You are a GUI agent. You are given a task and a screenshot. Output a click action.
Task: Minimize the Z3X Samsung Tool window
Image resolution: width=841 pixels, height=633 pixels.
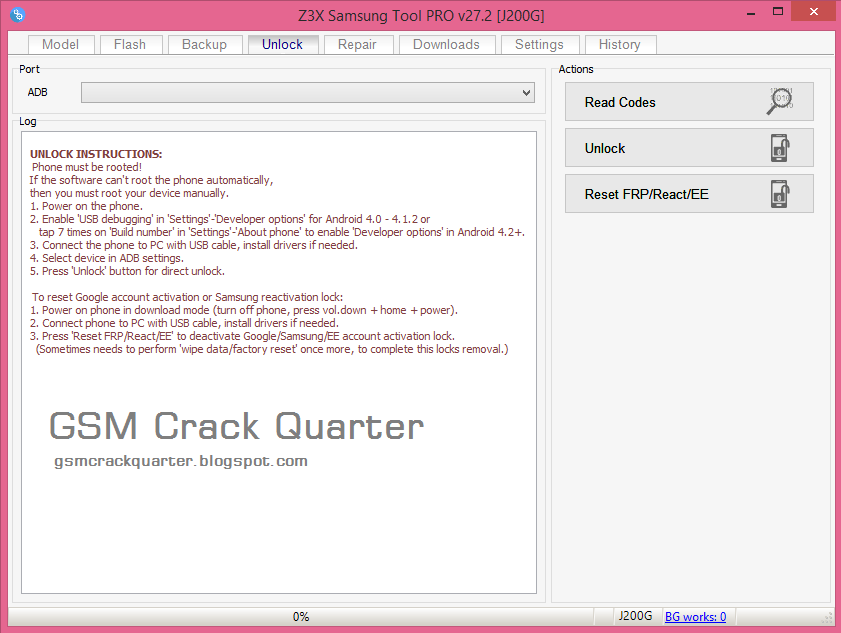751,13
